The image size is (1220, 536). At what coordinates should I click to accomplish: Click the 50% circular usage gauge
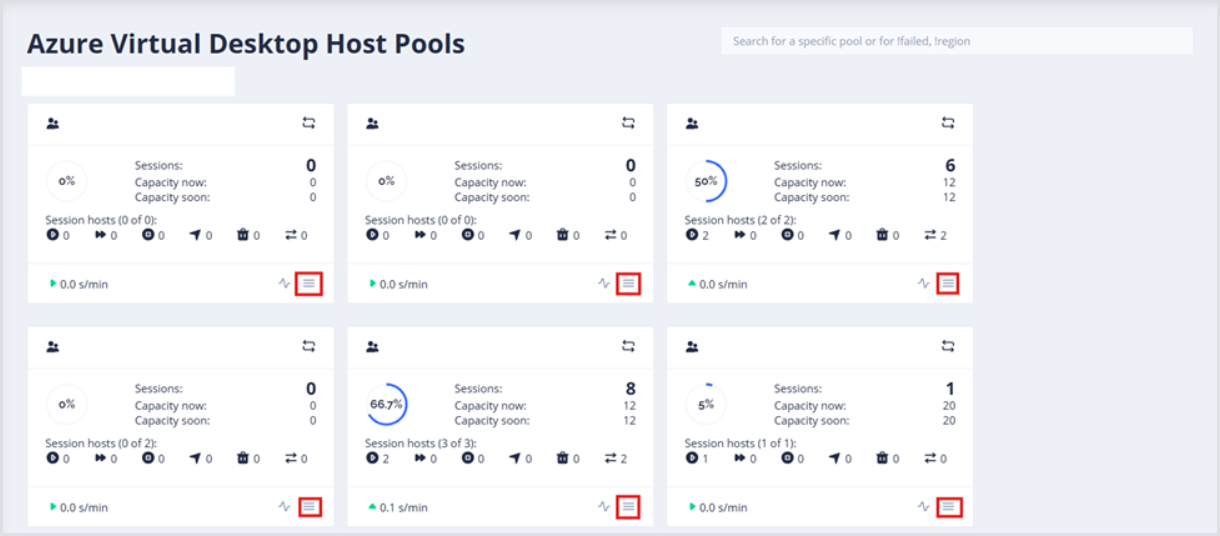pos(706,182)
